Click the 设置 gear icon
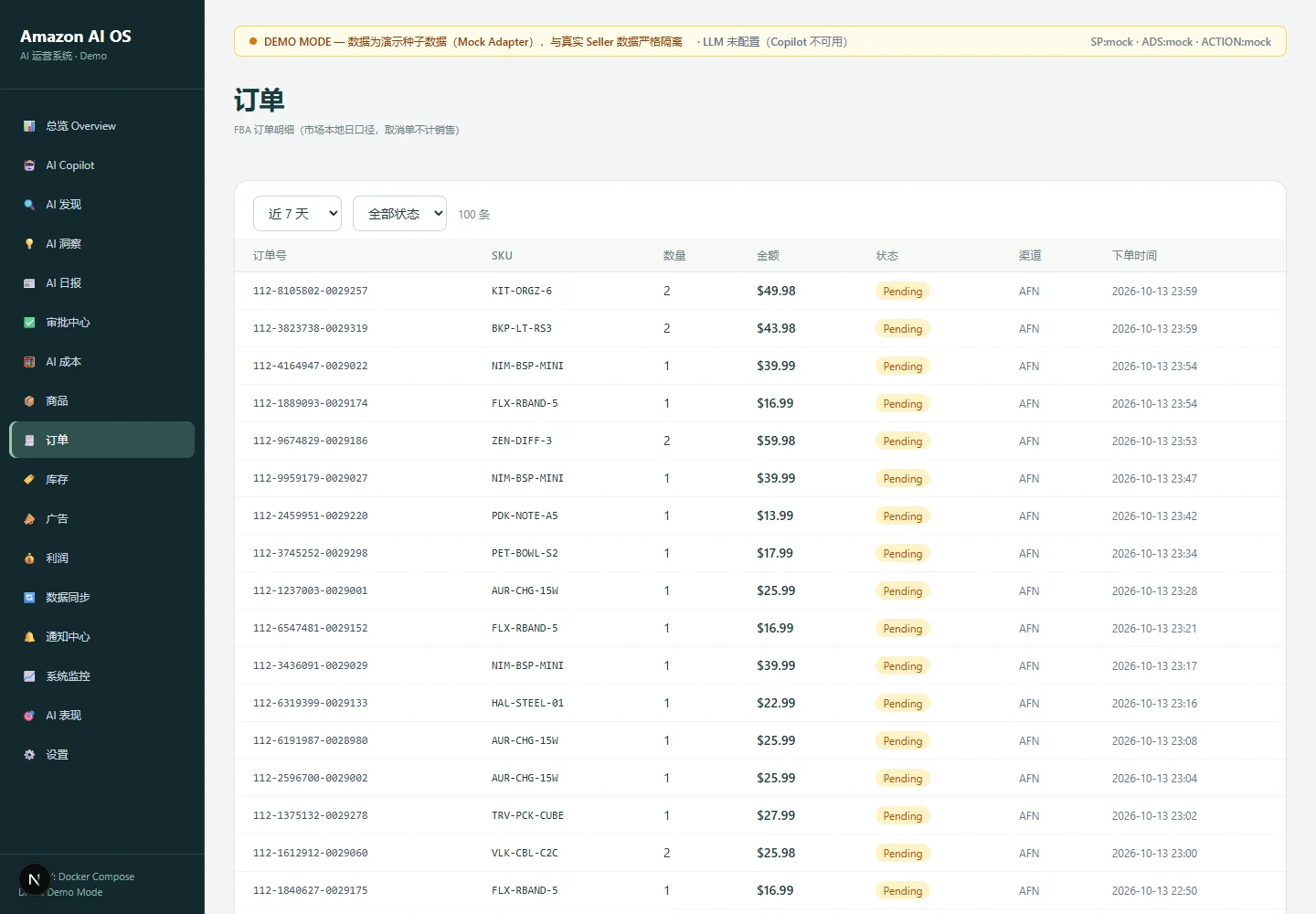The width and height of the screenshot is (1316, 914). 29,755
